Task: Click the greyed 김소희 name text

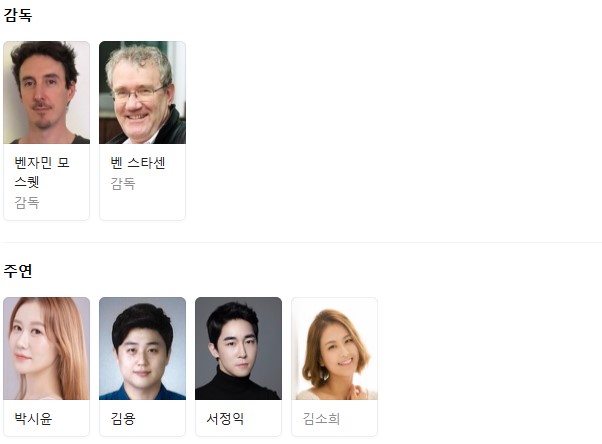Action: pyautogui.click(x=321, y=418)
